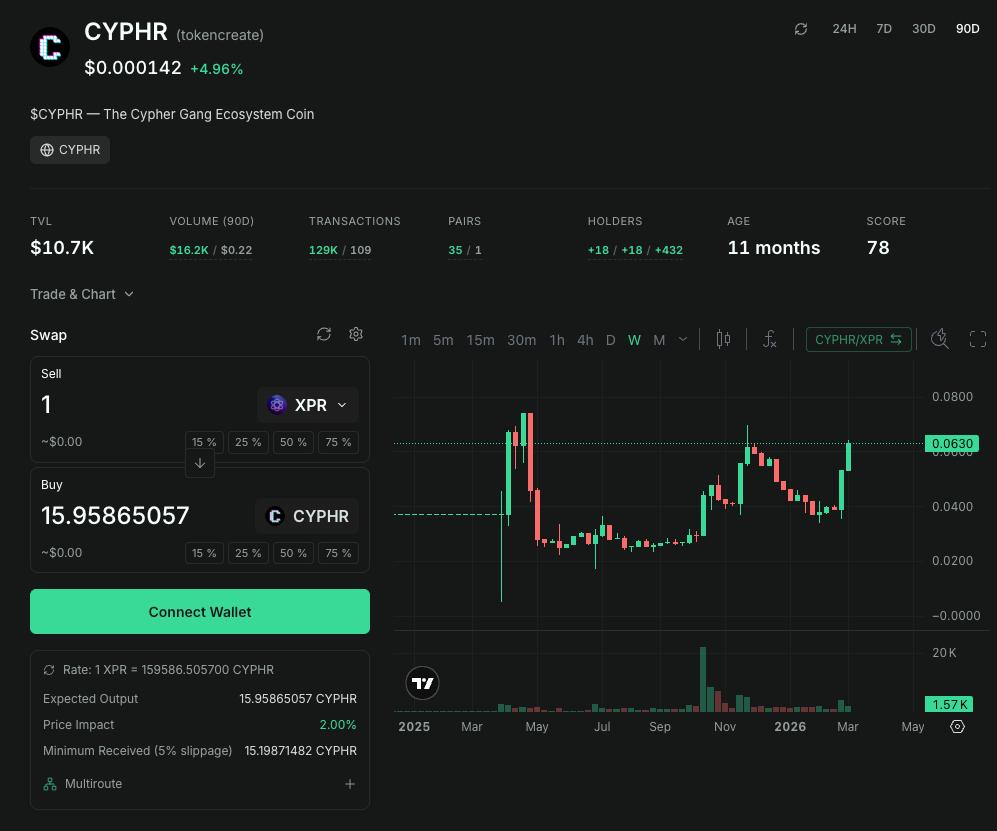Click the Minimum Received 15.19871482 CYPHR value
Screen dimensions: 997x831
coord(300,751)
